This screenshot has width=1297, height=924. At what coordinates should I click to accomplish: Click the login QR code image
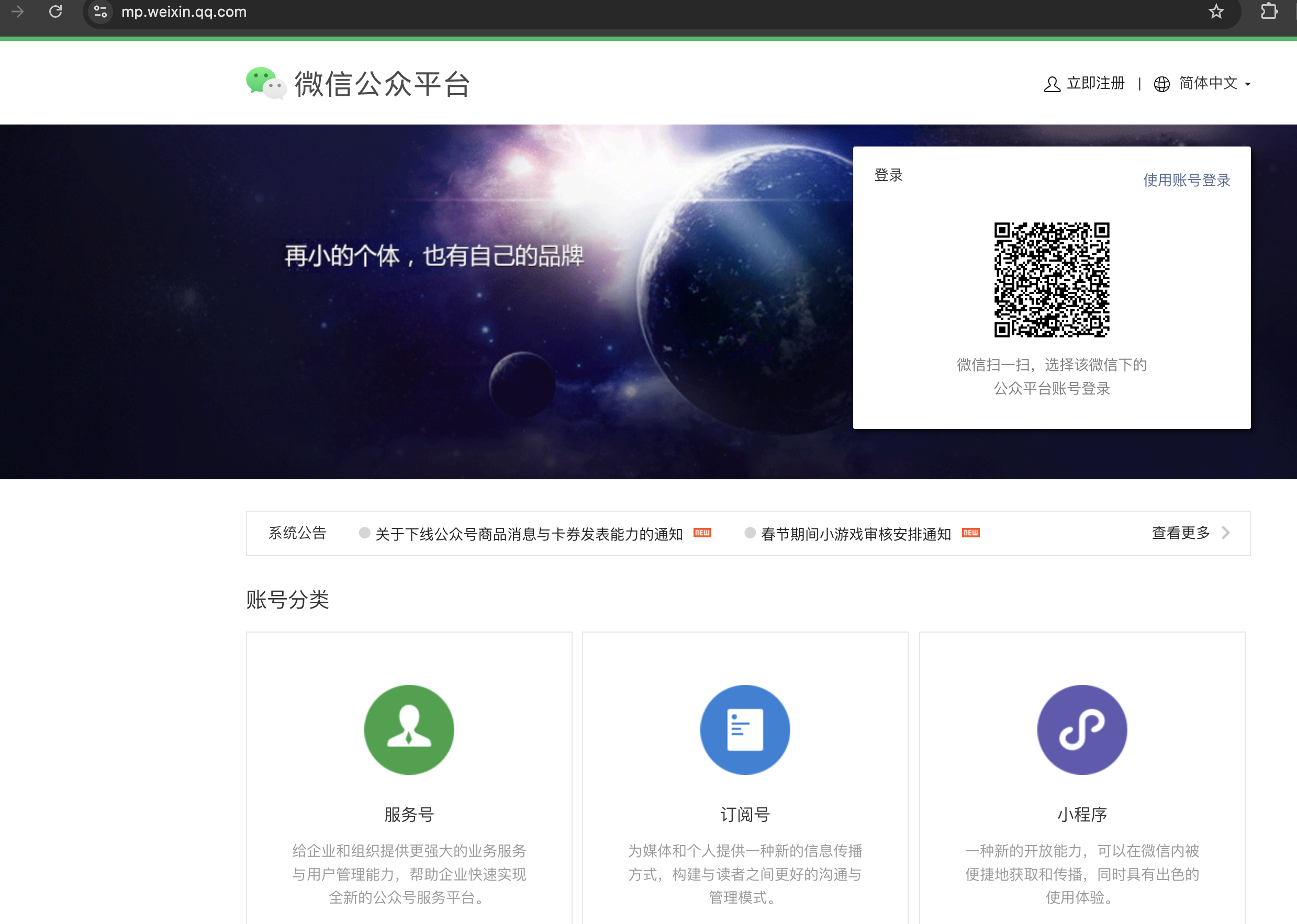click(1051, 279)
